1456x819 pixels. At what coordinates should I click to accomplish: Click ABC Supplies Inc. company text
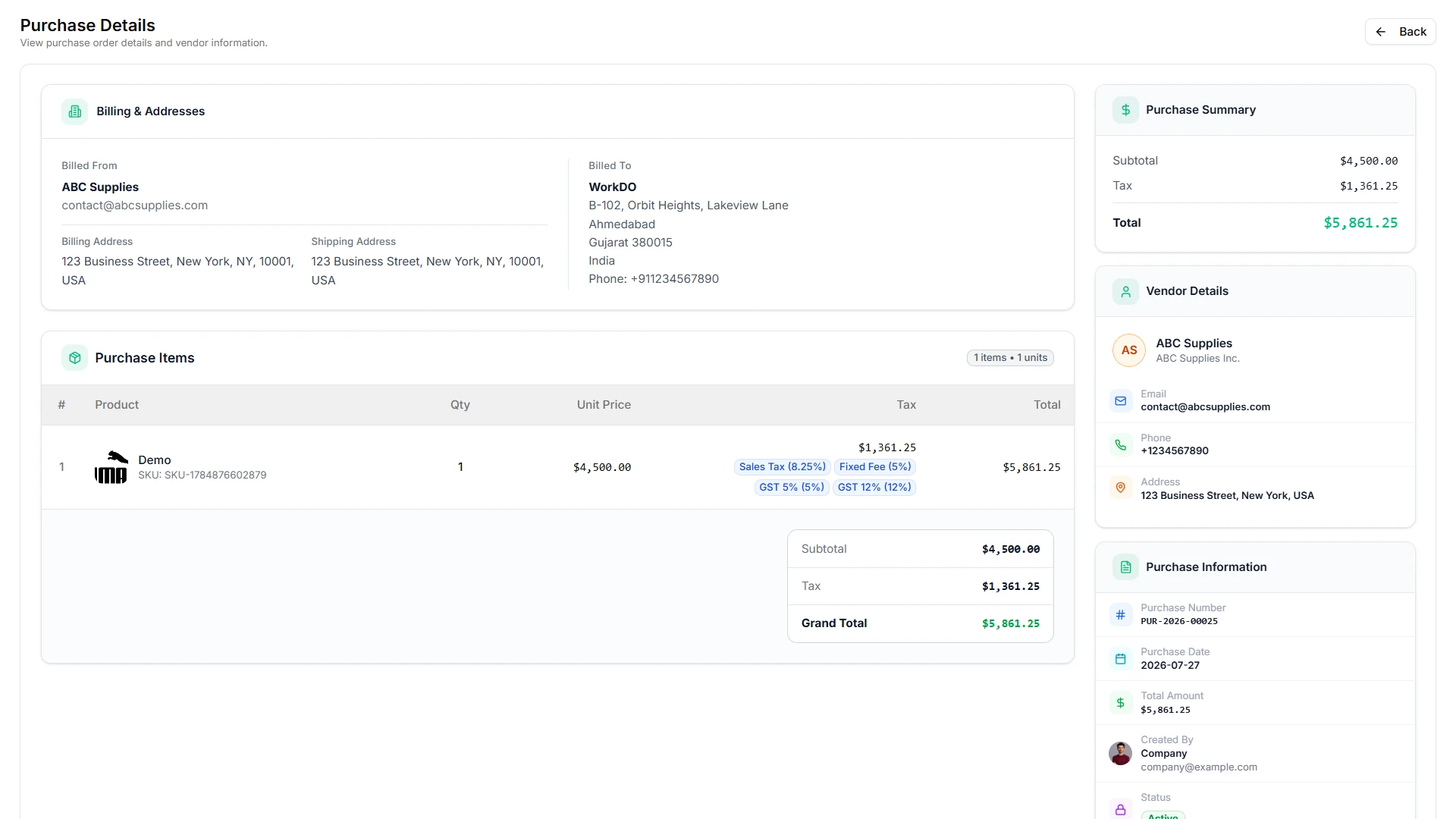pyautogui.click(x=1197, y=359)
